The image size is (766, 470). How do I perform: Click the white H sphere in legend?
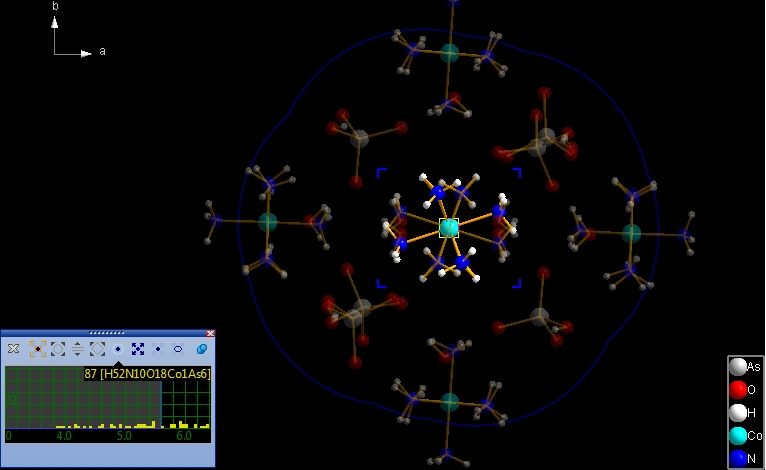737,412
